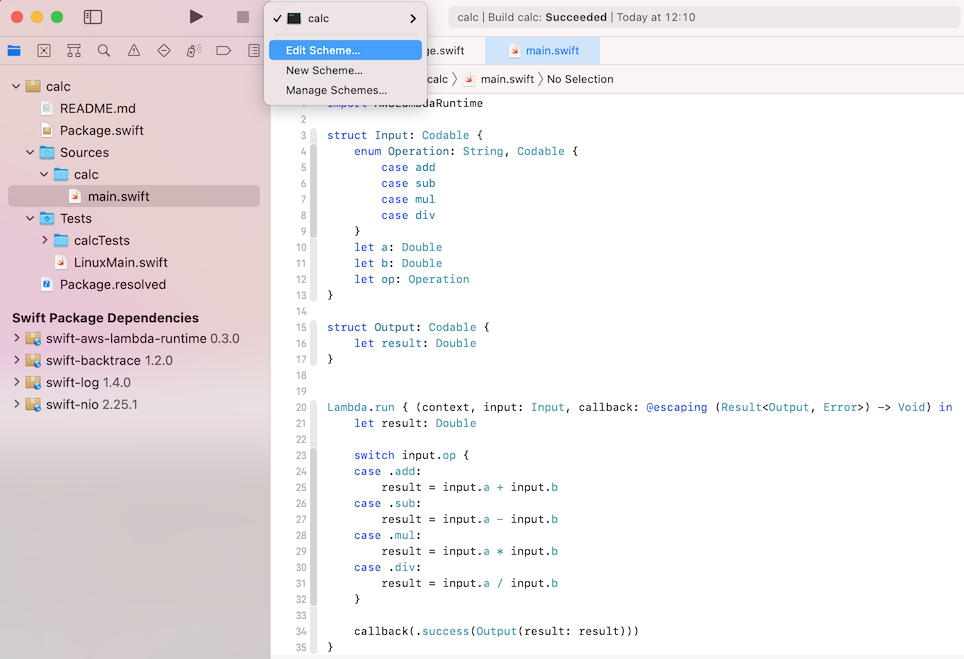Image resolution: width=964 pixels, height=659 pixels.
Task: Run the calc scheme with the play button
Action: point(196,17)
